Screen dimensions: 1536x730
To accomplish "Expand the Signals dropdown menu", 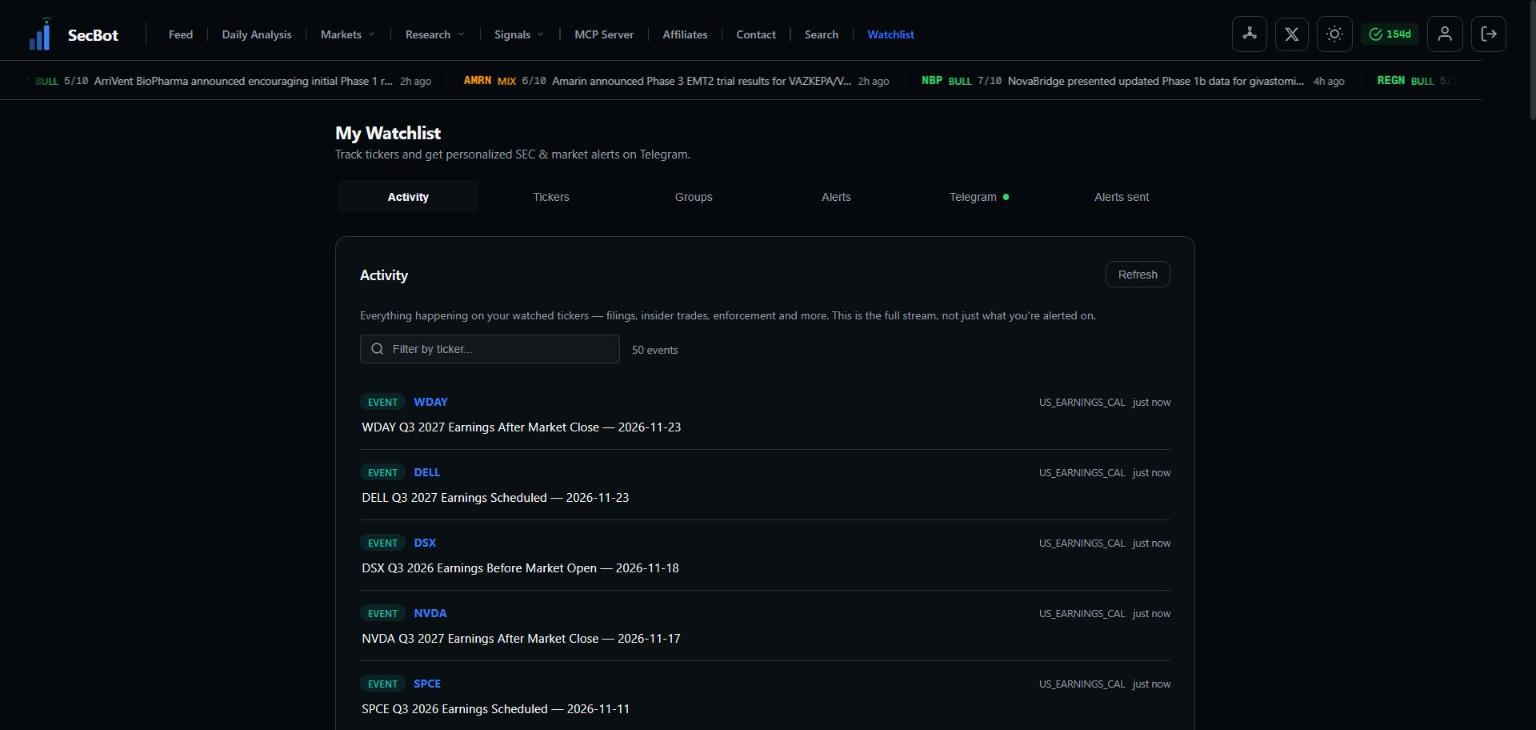I will point(519,34).
